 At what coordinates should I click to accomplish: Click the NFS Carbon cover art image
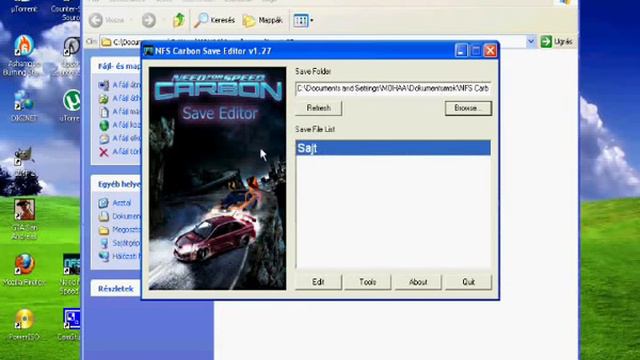click(217, 178)
